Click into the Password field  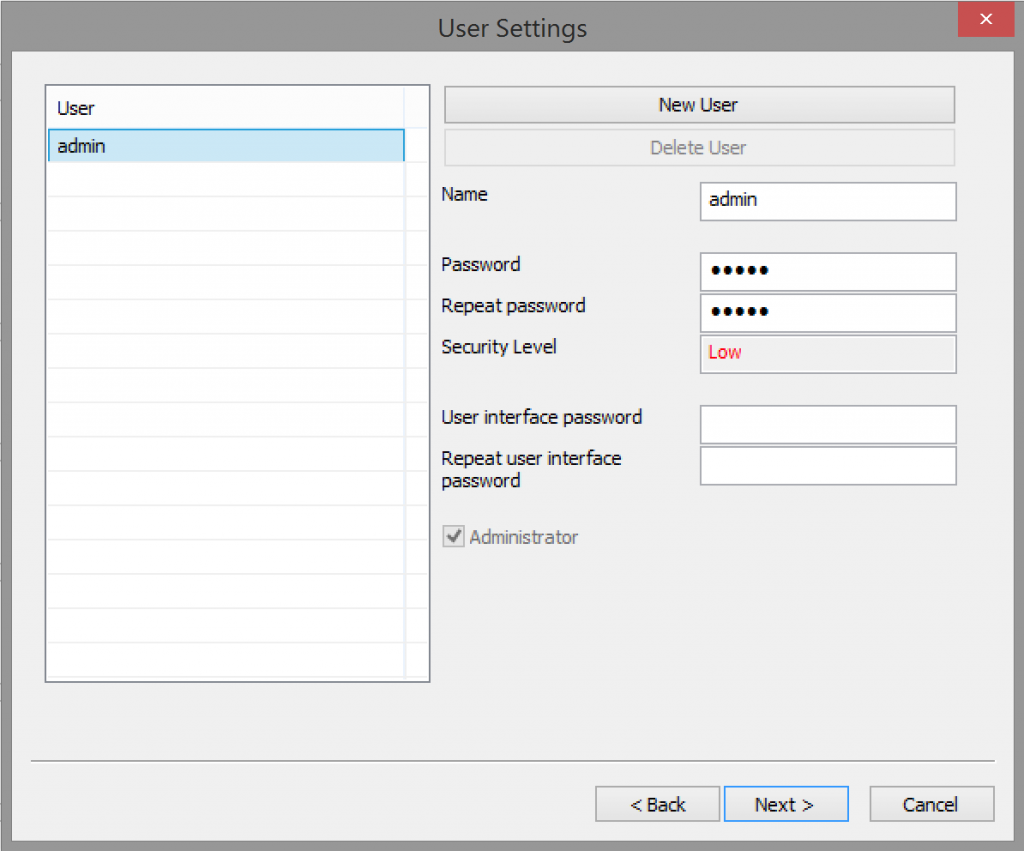827,271
